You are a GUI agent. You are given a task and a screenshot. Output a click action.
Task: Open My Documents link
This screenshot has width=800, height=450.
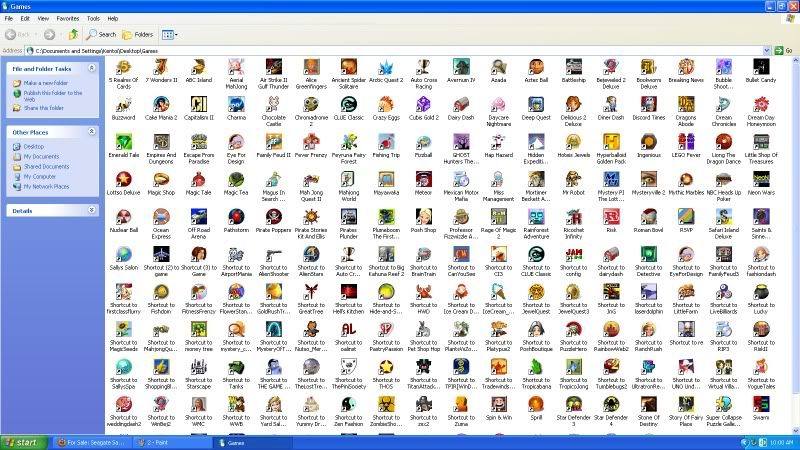(41, 157)
